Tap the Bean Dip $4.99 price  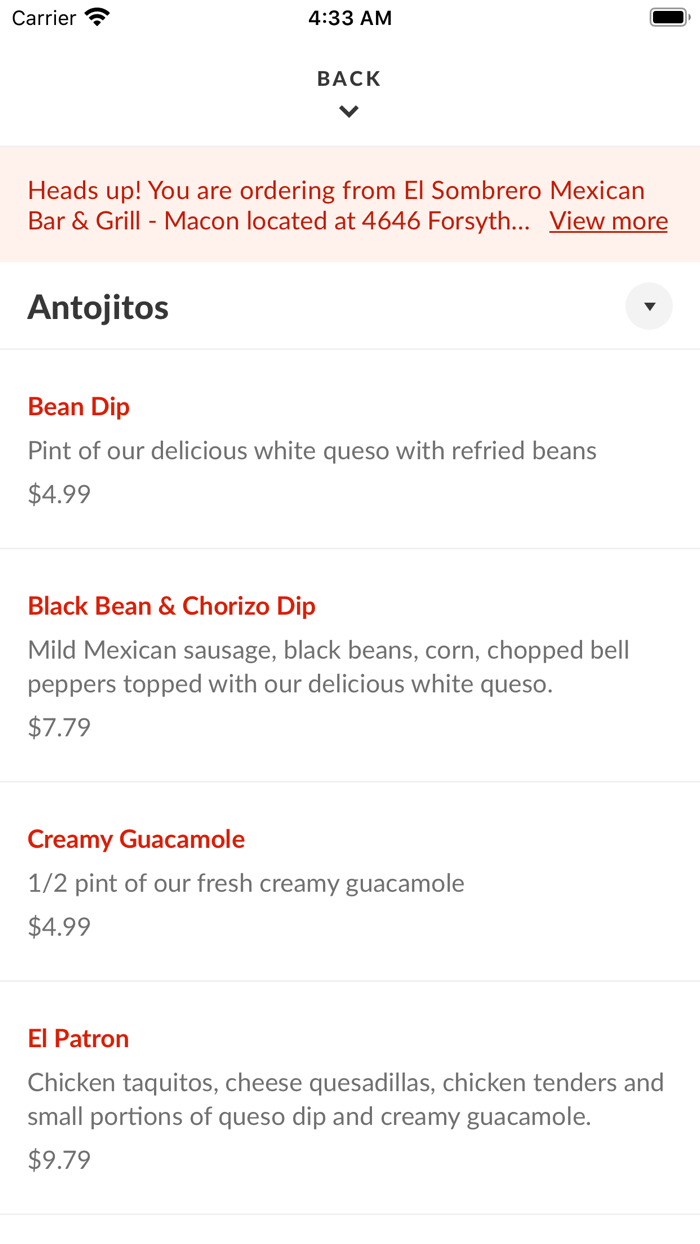pos(59,494)
